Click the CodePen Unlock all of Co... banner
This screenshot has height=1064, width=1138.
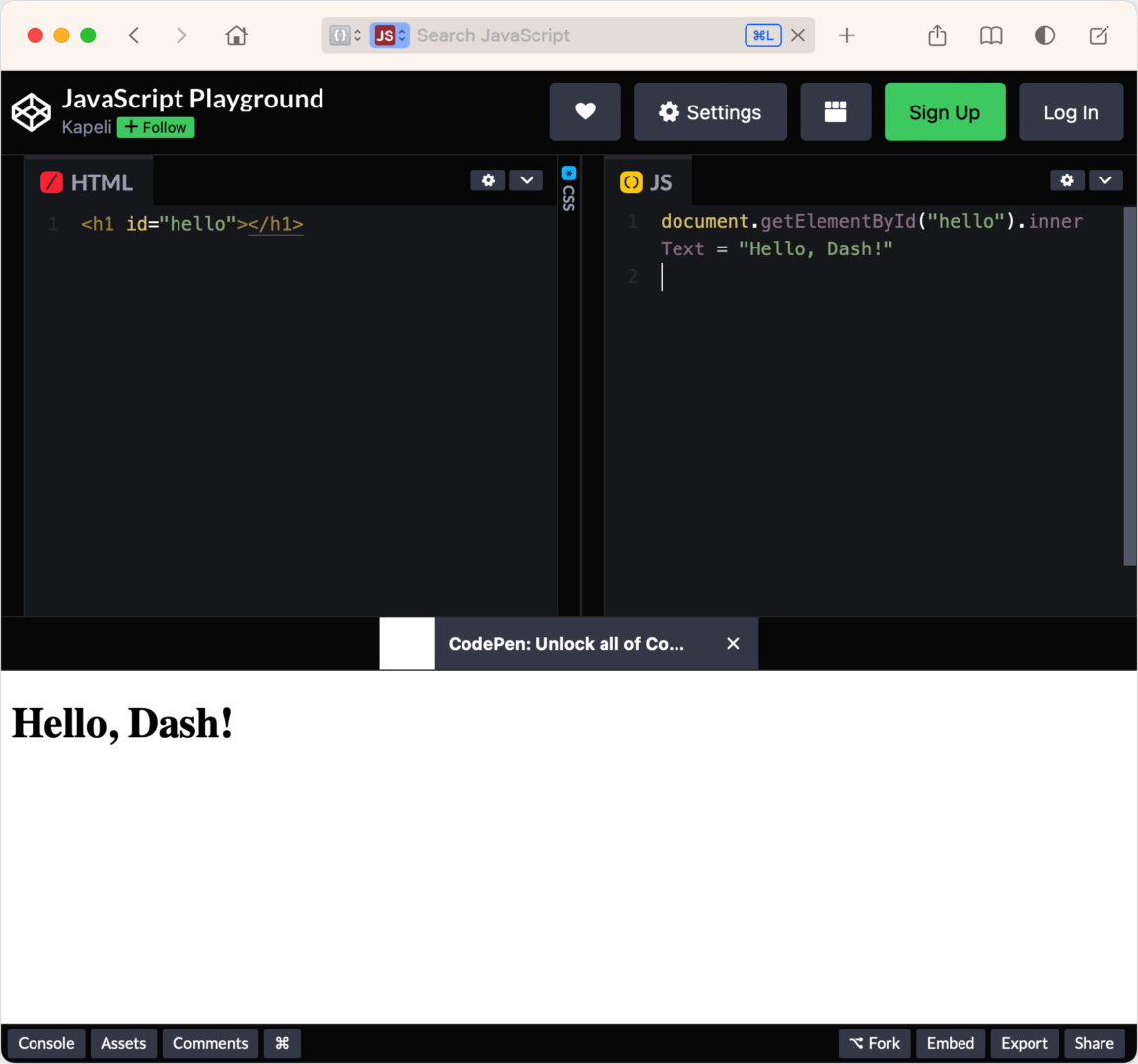566,644
